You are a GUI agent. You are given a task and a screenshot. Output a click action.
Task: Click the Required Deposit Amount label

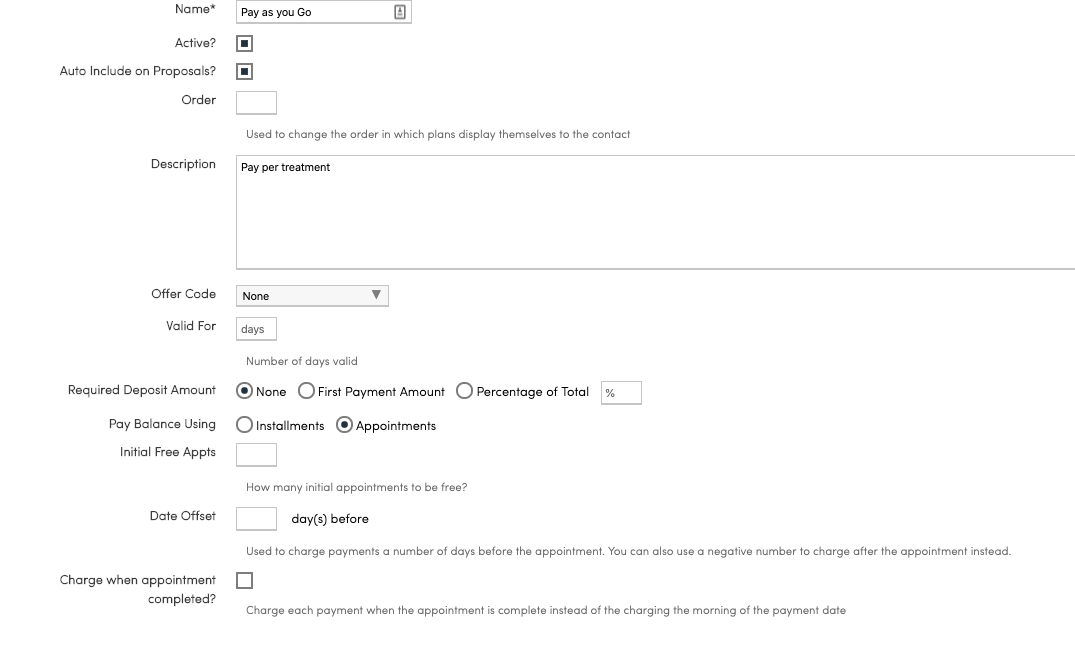point(142,390)
